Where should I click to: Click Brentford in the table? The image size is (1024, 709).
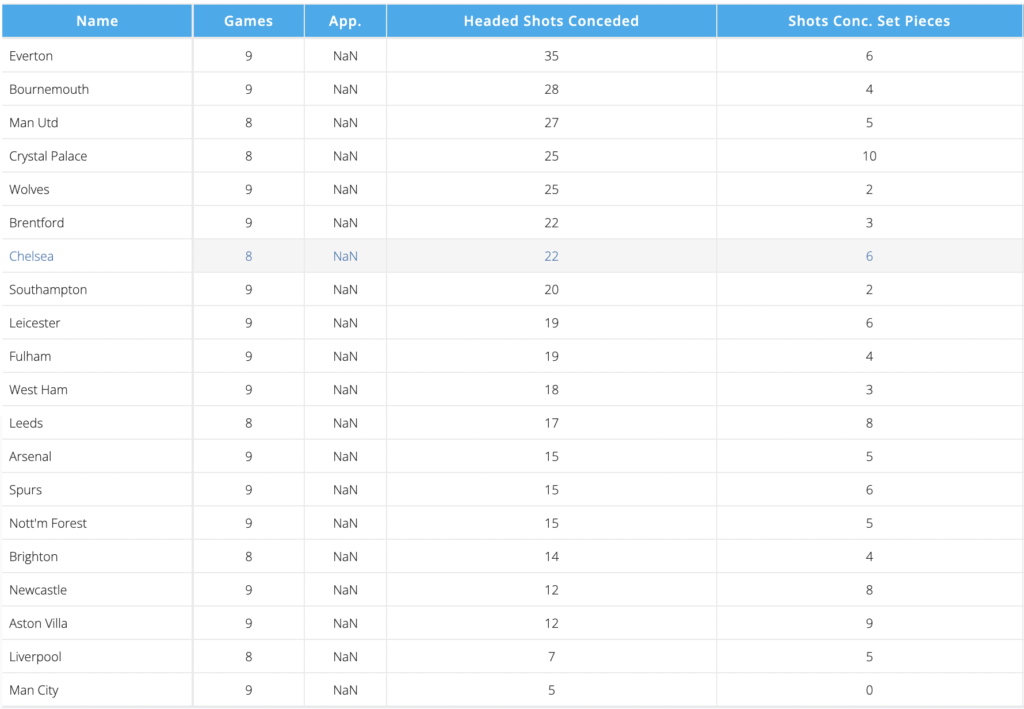[37, 223]
